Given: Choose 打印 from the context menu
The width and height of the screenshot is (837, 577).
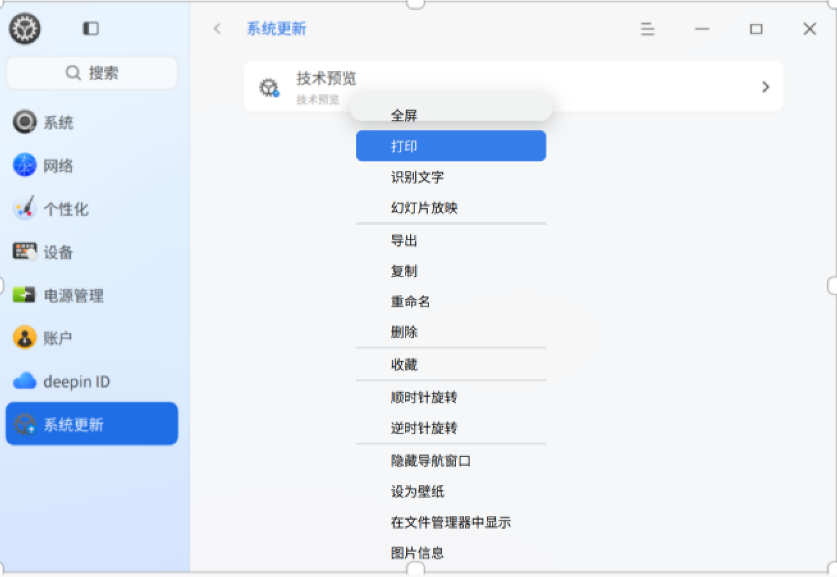Looking at the screenshot, I should [451, 146].
